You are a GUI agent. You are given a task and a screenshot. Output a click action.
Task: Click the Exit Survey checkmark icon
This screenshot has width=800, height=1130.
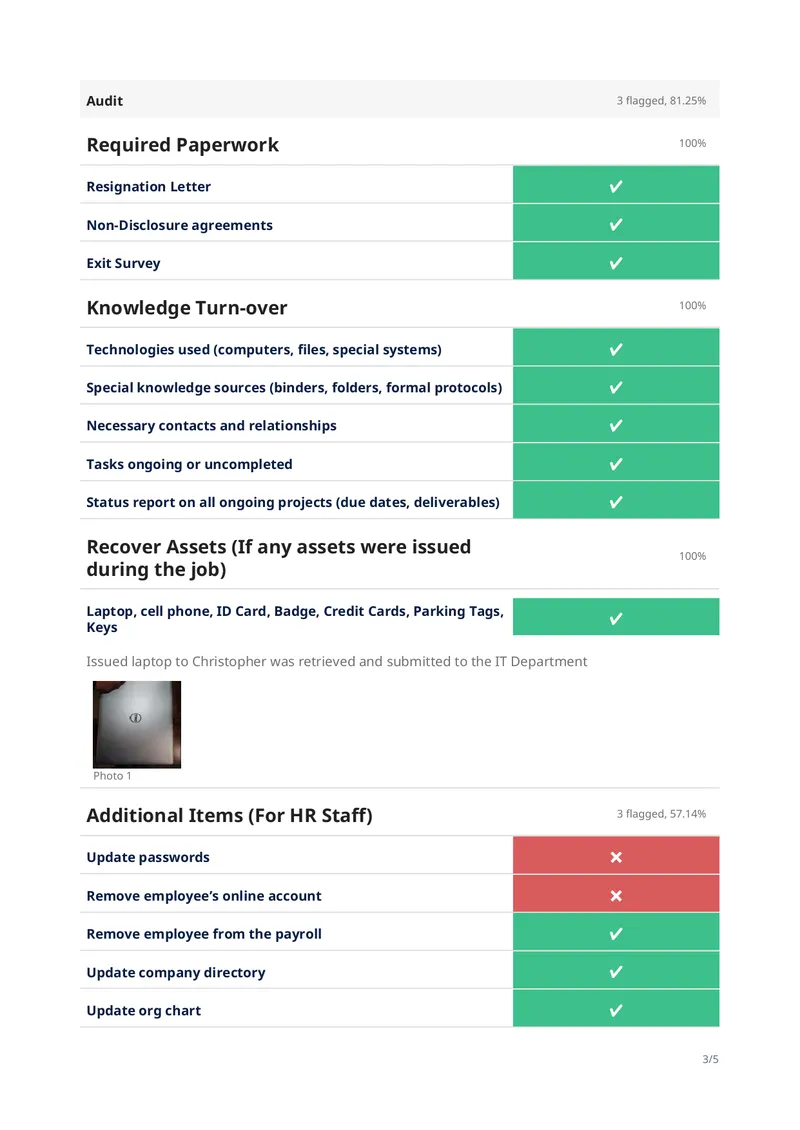615,263
